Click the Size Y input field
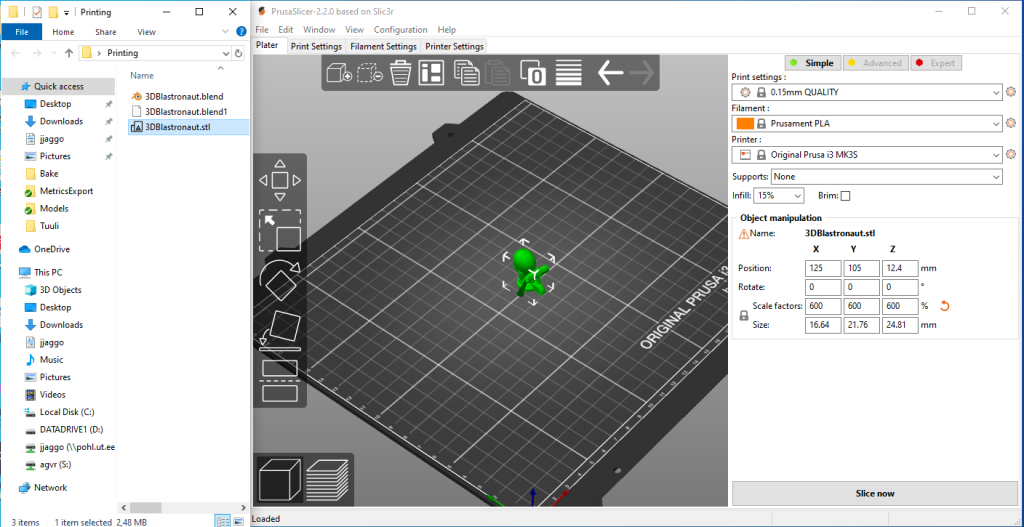The height and width of the screenshot is (527, 1024). (861, 325)
